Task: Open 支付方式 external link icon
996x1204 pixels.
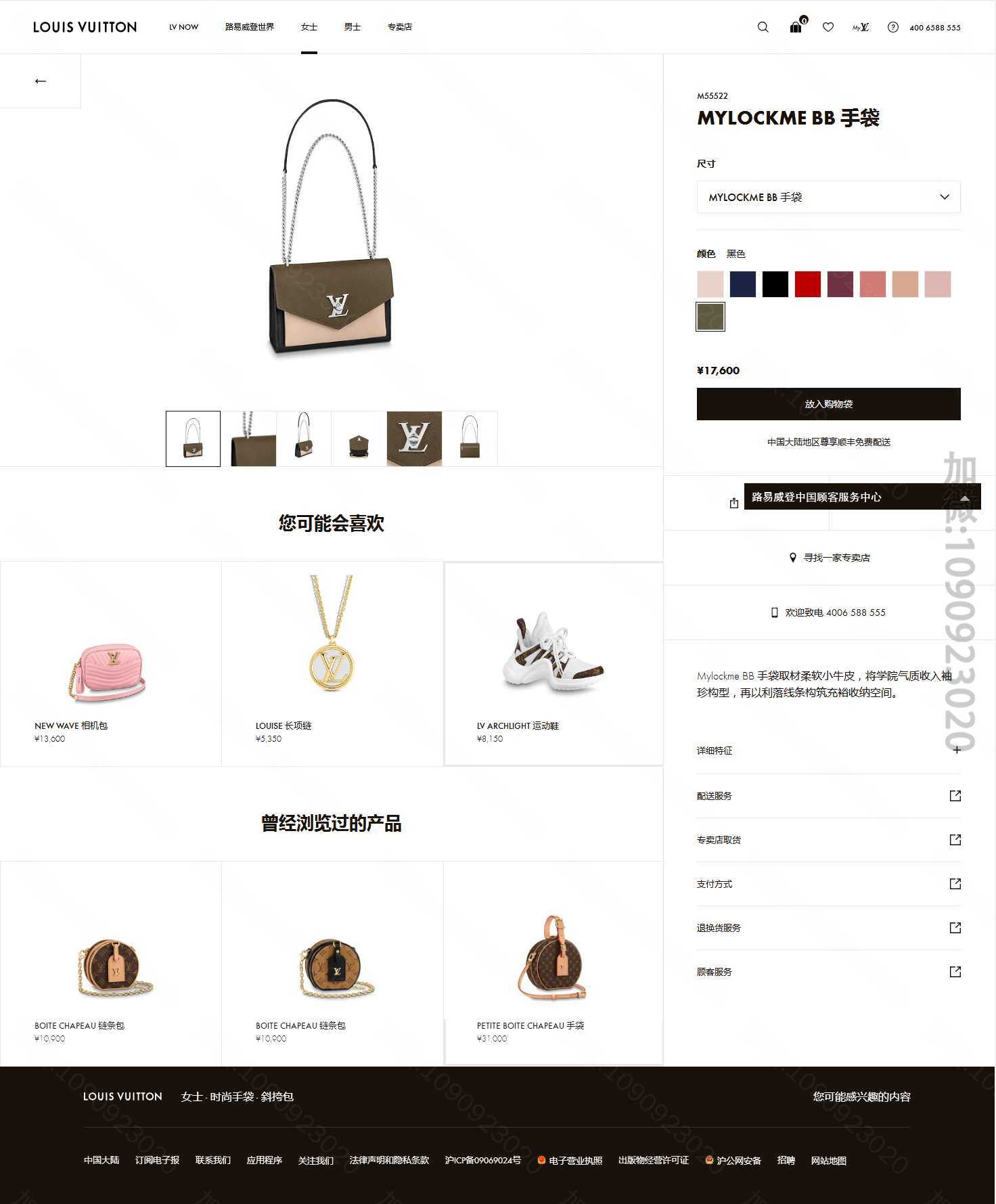Action: [955, 884]
